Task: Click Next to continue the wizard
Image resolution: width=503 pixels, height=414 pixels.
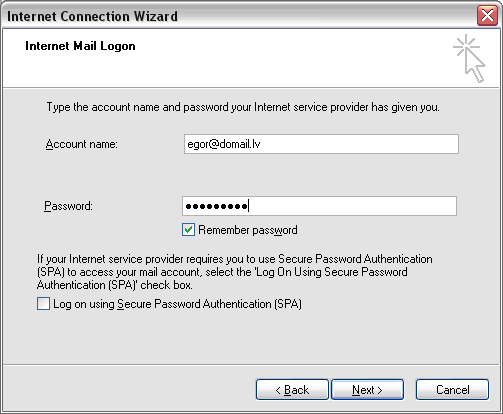Action: (367, 389)
